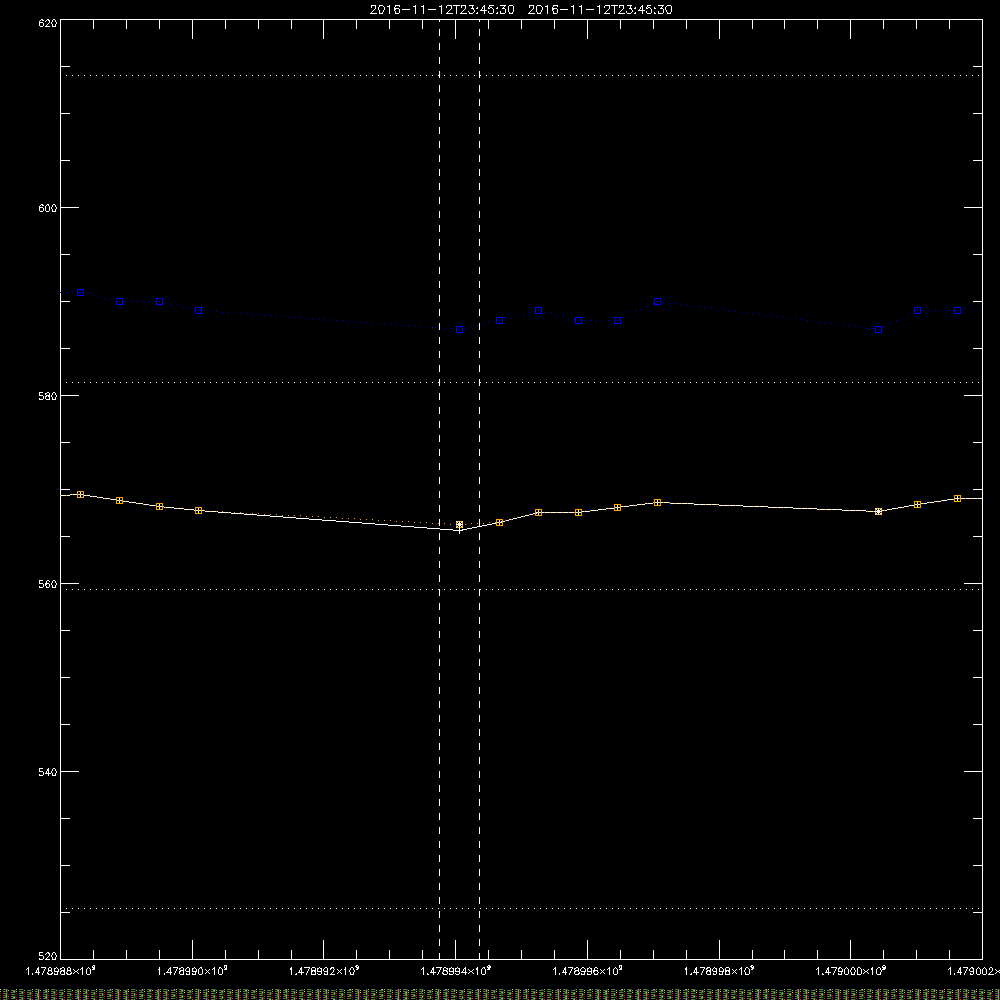1000x1000 pixels.
Task: Click the x-axis label 1.478998×10⁹
Action: pos(719,971)
